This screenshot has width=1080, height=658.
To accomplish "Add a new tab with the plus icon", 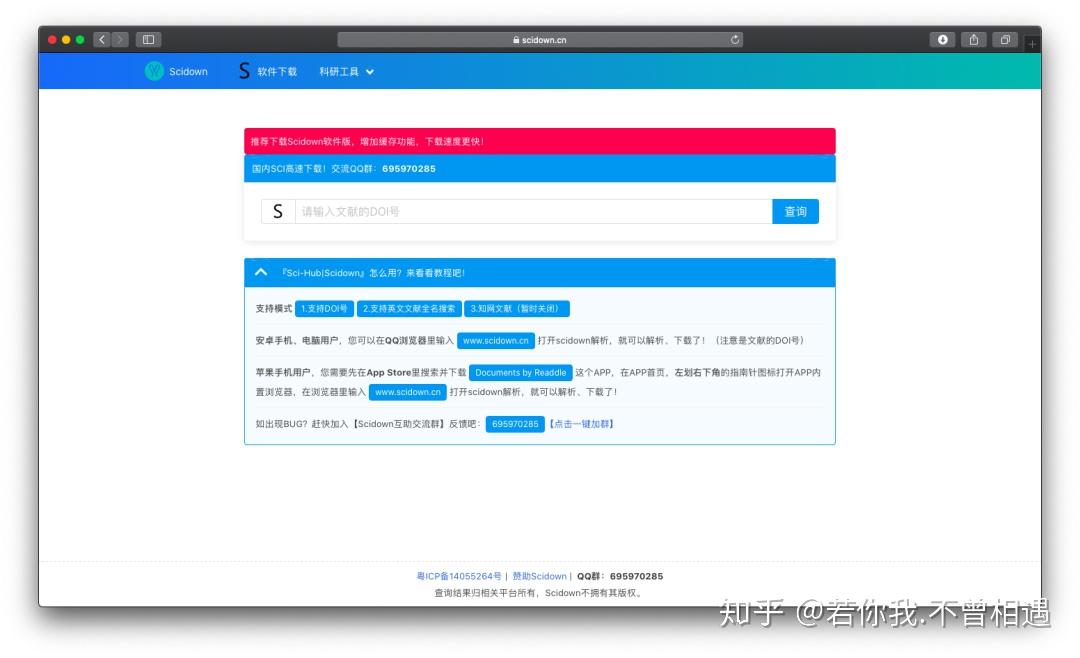I will pos(1032,44).
